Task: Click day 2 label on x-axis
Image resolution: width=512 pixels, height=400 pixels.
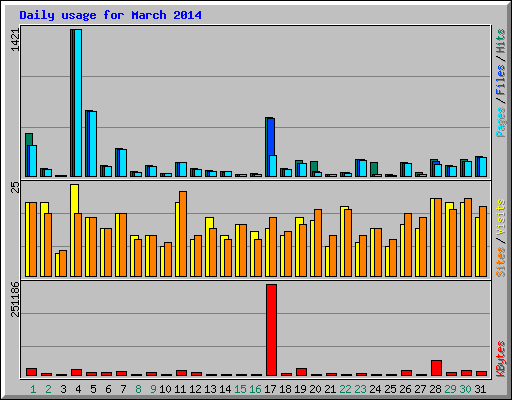Action: [48, 389]
